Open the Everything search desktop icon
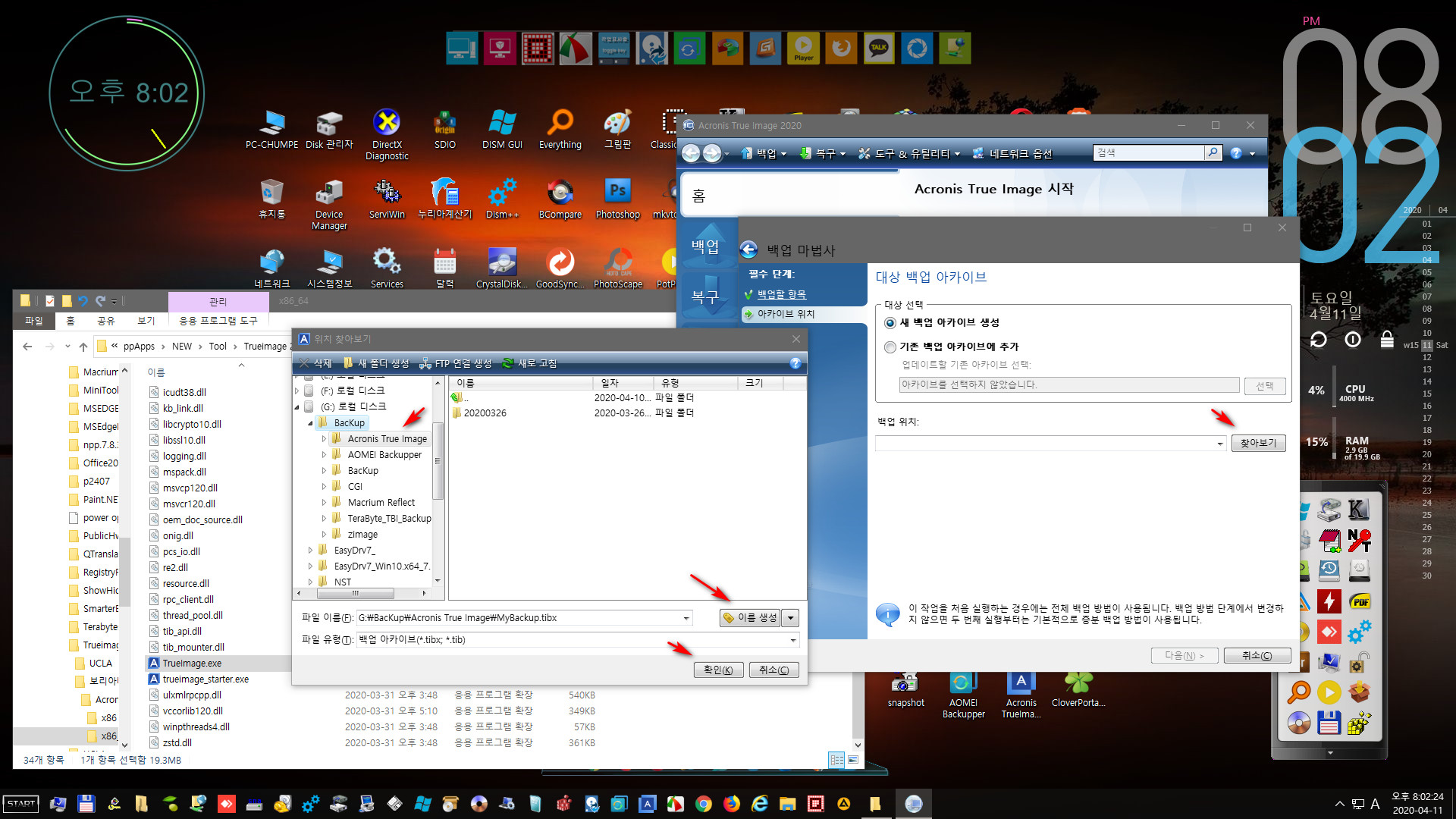1456x819 pixels. [560, 129]
